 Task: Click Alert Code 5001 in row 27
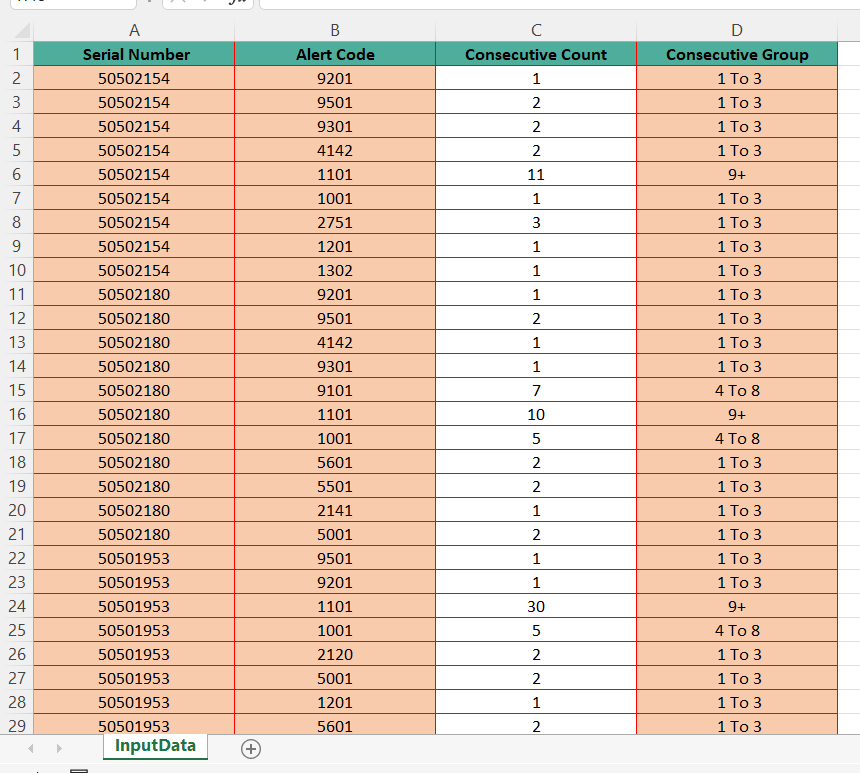pos(335,679)
